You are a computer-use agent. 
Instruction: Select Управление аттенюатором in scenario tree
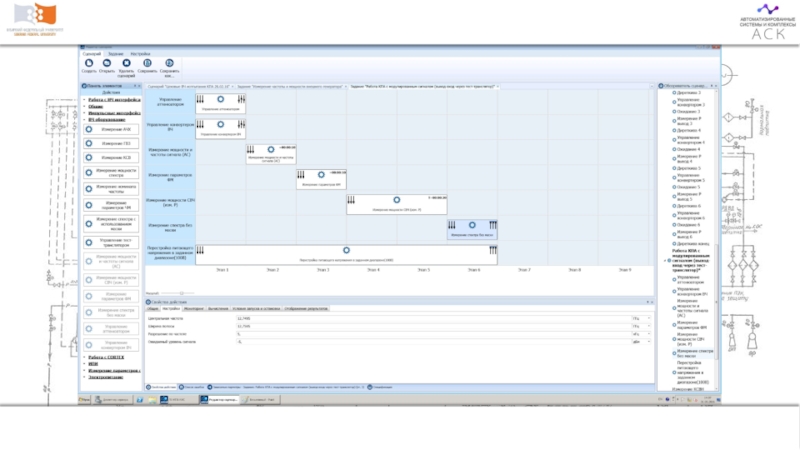point(690,280)
